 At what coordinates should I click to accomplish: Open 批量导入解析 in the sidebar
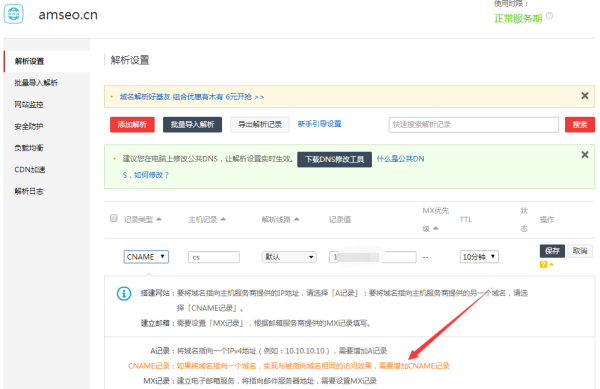tap(36, 83)
